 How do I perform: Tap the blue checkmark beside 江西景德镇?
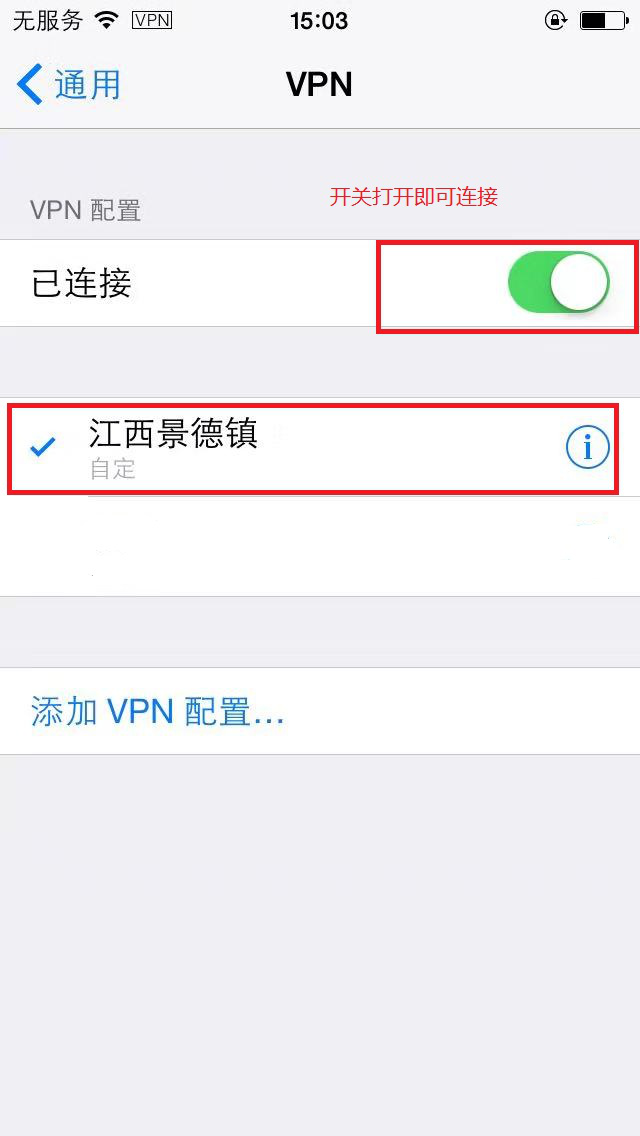point(43,448)
